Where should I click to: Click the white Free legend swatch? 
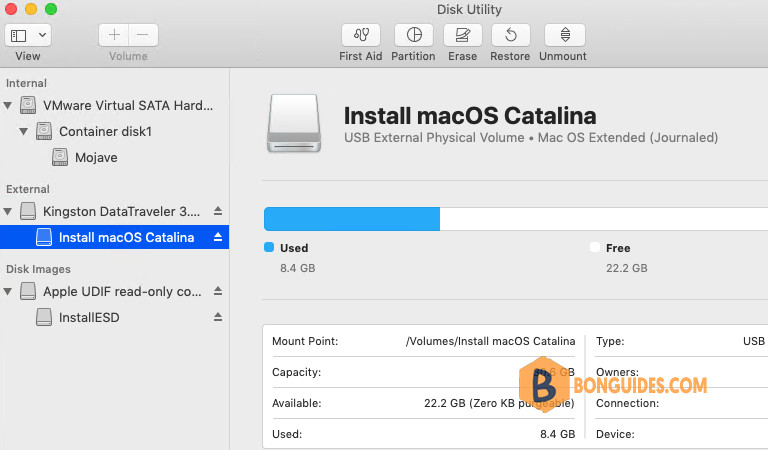click(x=595, y=247)
